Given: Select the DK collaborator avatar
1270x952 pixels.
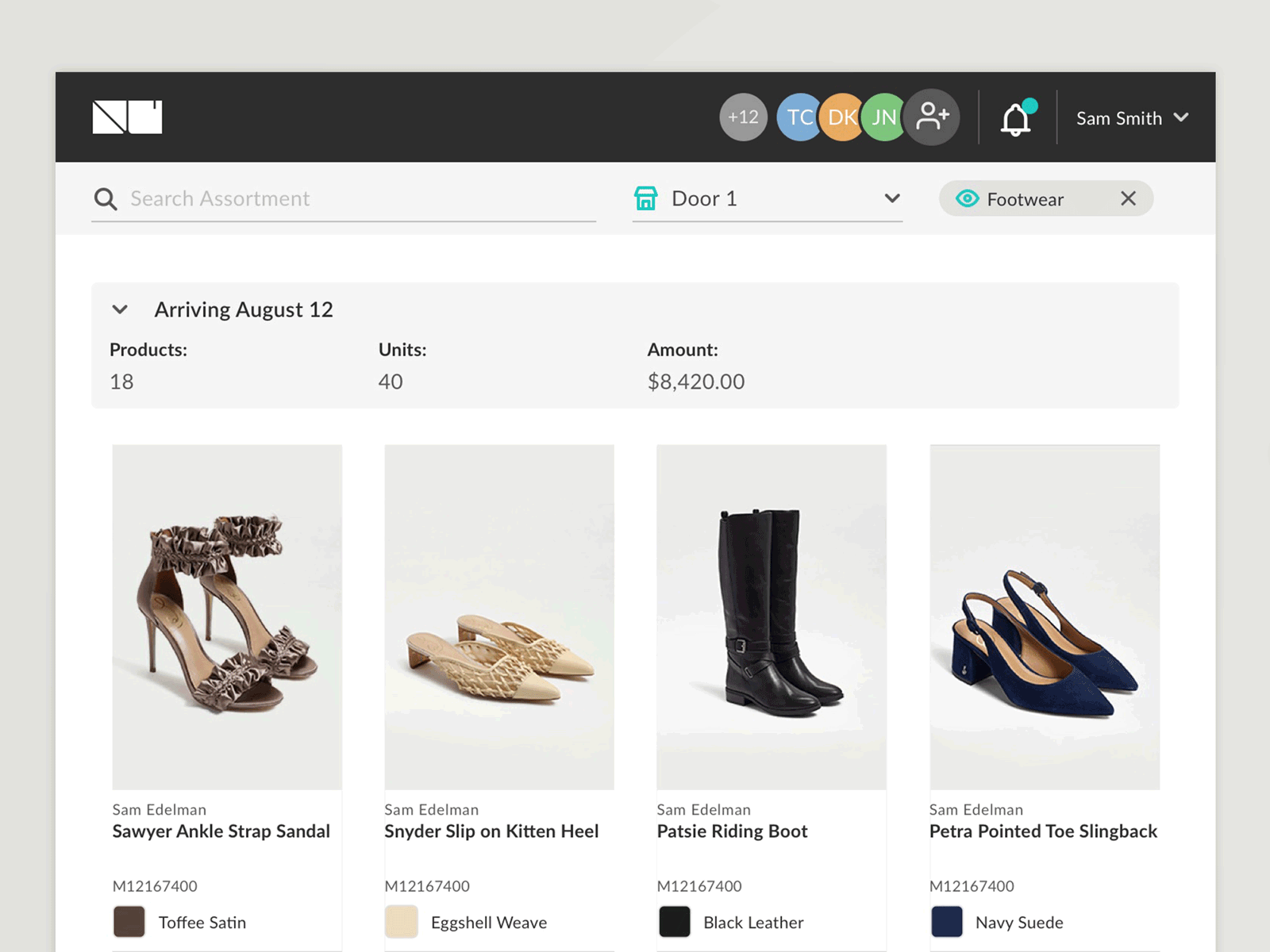Looking at the screenshot, I should [x=841, y=117].
